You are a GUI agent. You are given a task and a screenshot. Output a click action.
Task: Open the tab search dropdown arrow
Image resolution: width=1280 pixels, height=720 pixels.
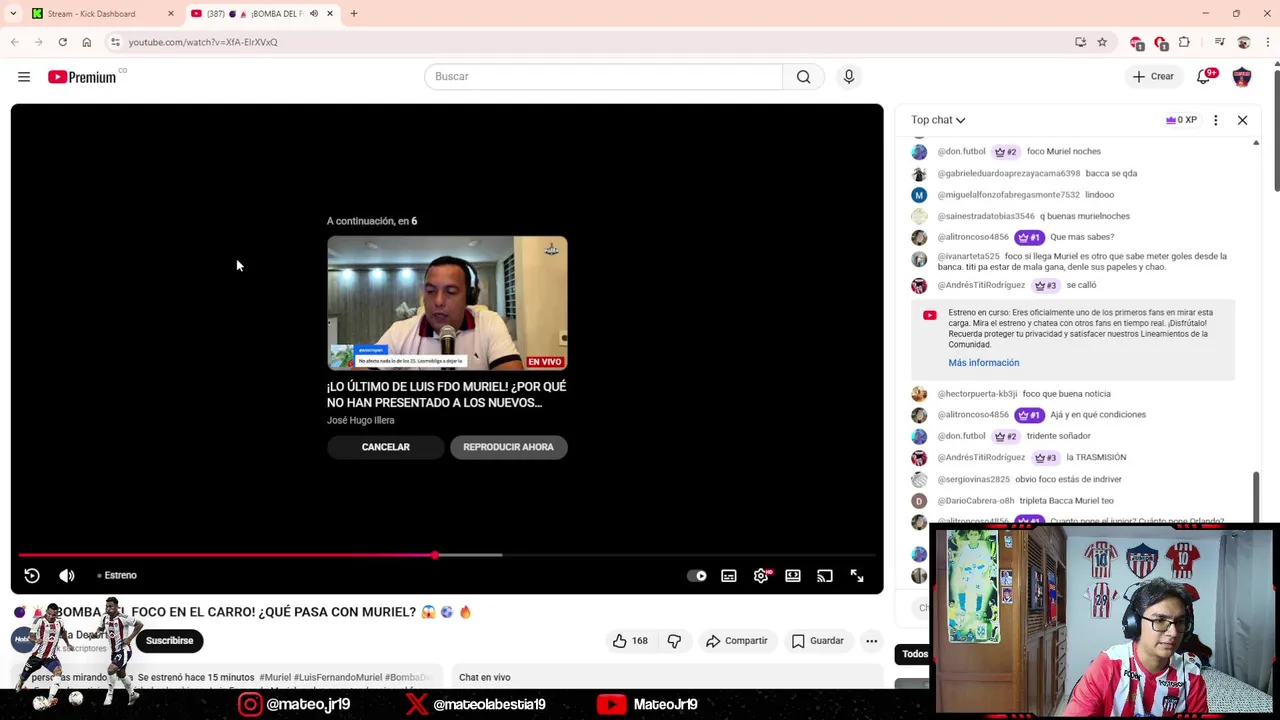[x=13, y=13]
